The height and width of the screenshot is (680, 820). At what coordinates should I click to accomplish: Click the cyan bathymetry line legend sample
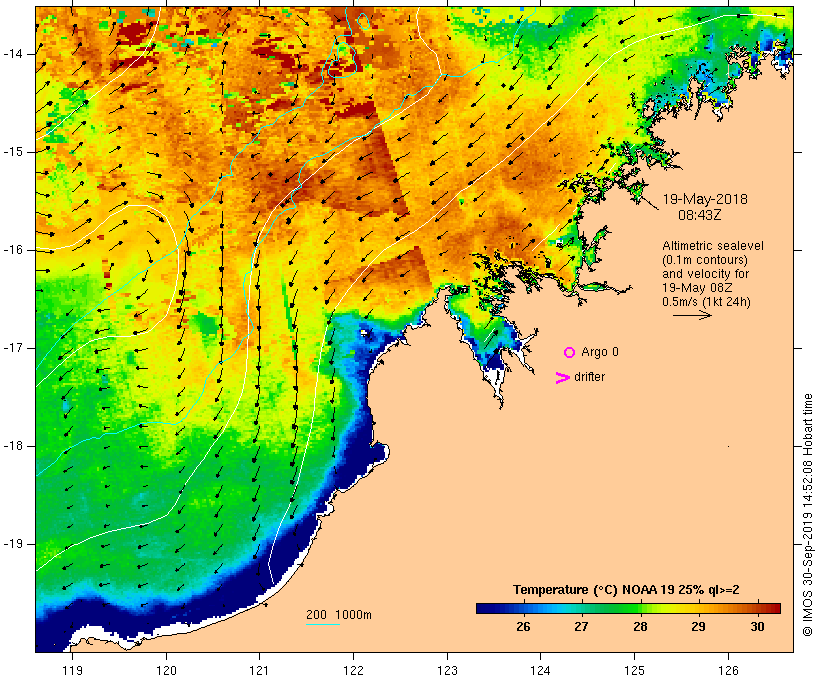point(323,624)
